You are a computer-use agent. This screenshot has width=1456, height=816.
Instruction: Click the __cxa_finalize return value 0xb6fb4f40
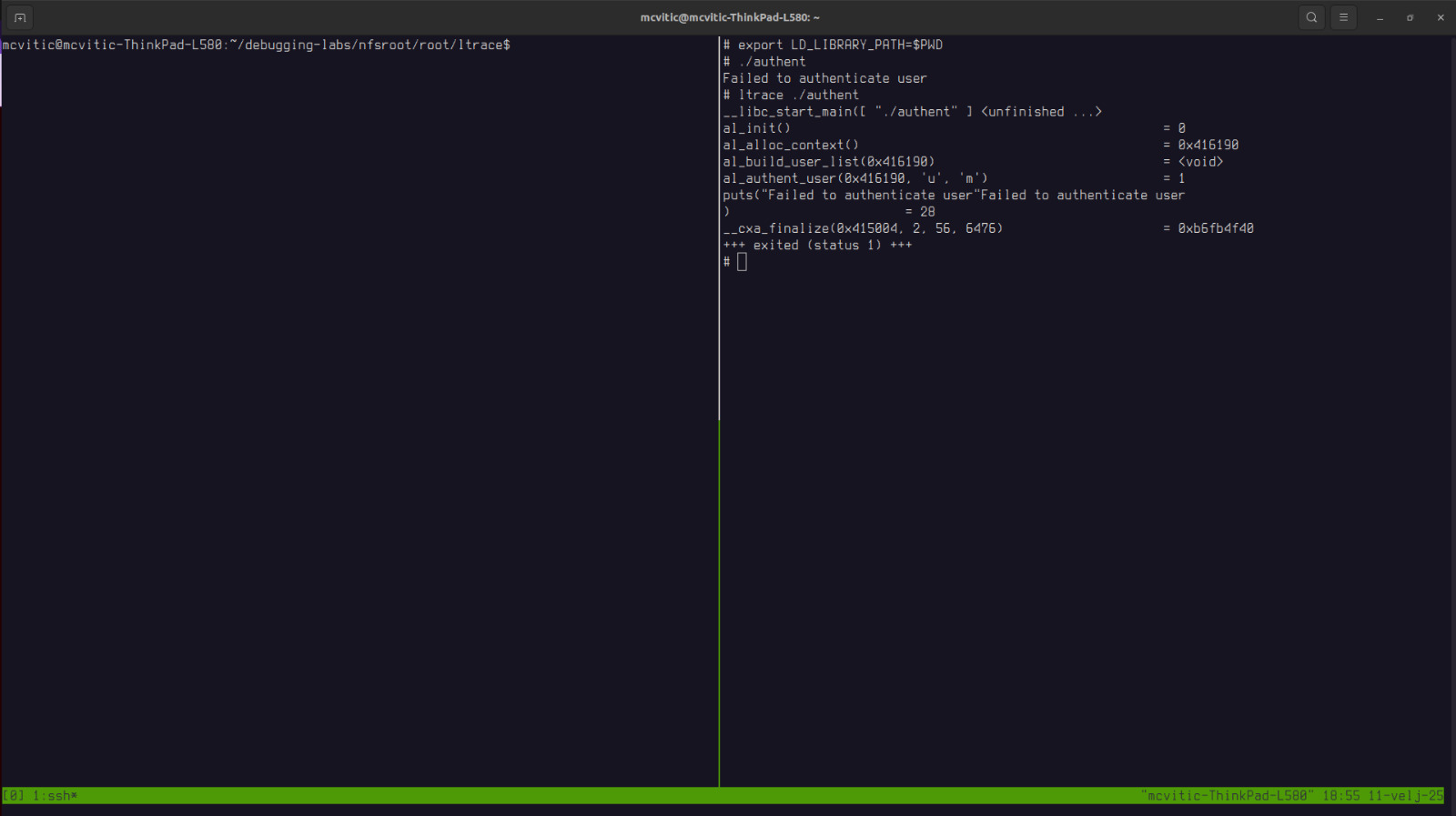pos(1215,228)
